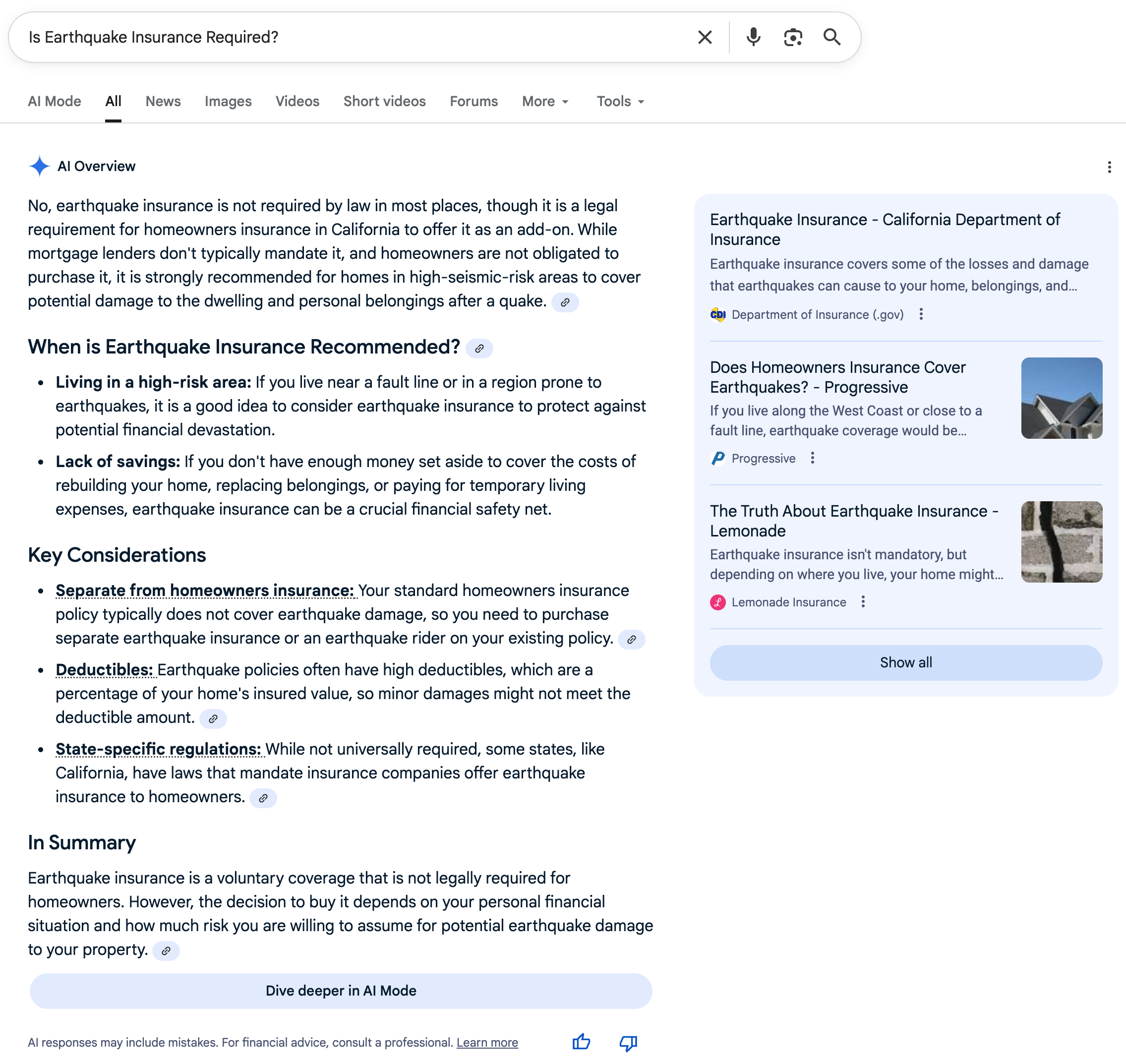Click the Dive deeper in AI Mode button
Screen dimensions: 1126x1064
click(340, 991)
